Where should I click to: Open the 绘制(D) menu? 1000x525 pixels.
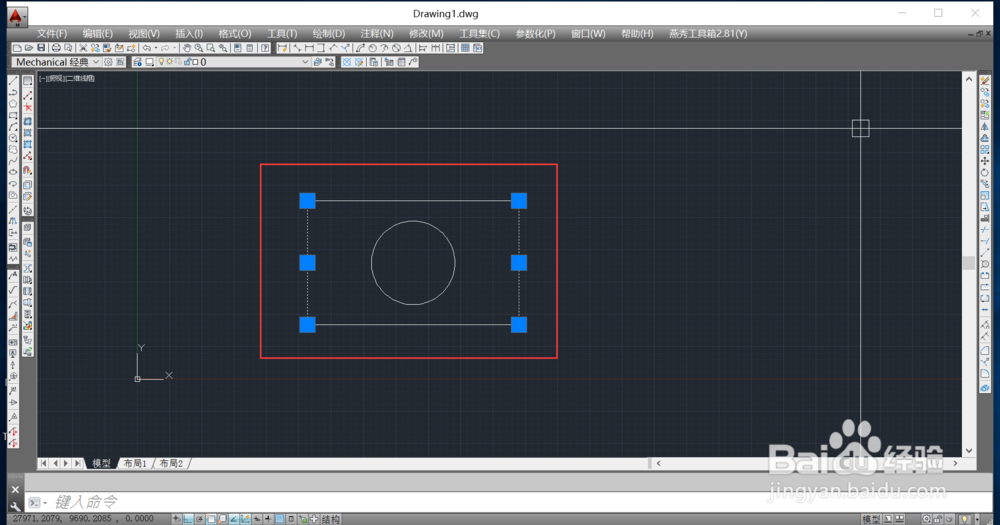tap(328, 34)
